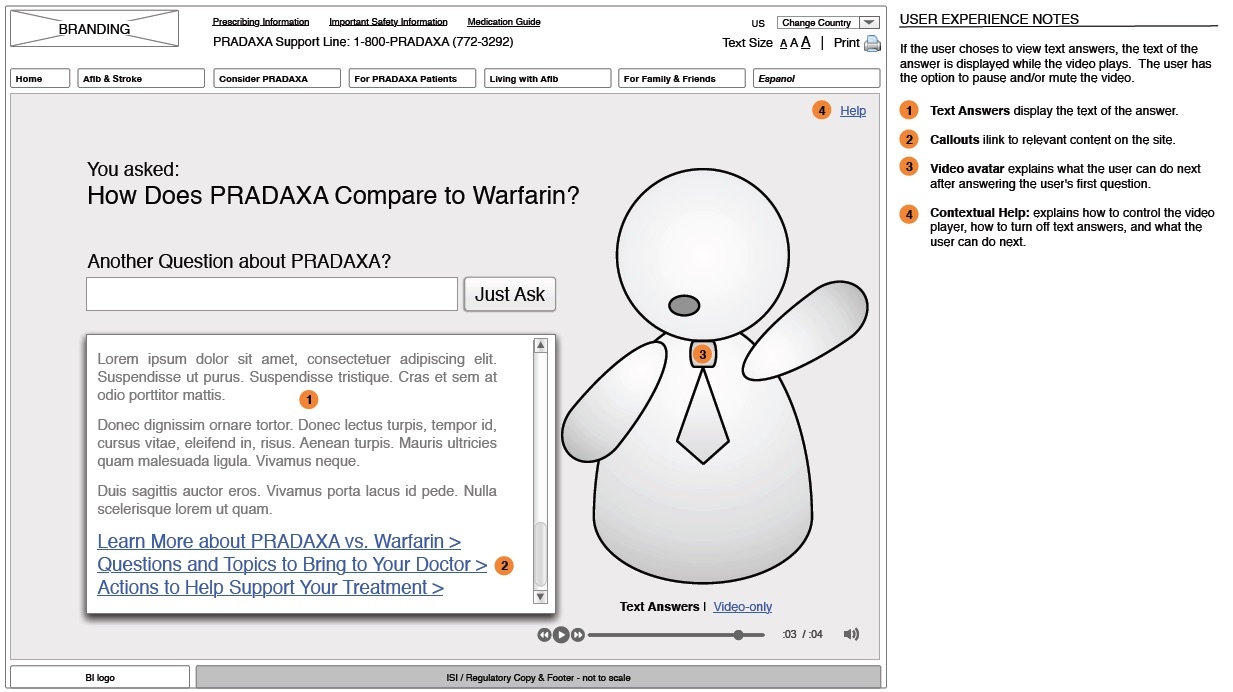Screen dimensions: 1233x692
Task: Select Text Answers display mode
Action: (659, 607)
